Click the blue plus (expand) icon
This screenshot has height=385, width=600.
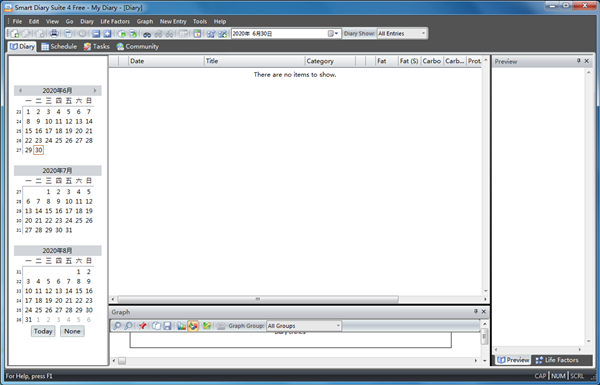pyautogui.click(x=108, y=34)
